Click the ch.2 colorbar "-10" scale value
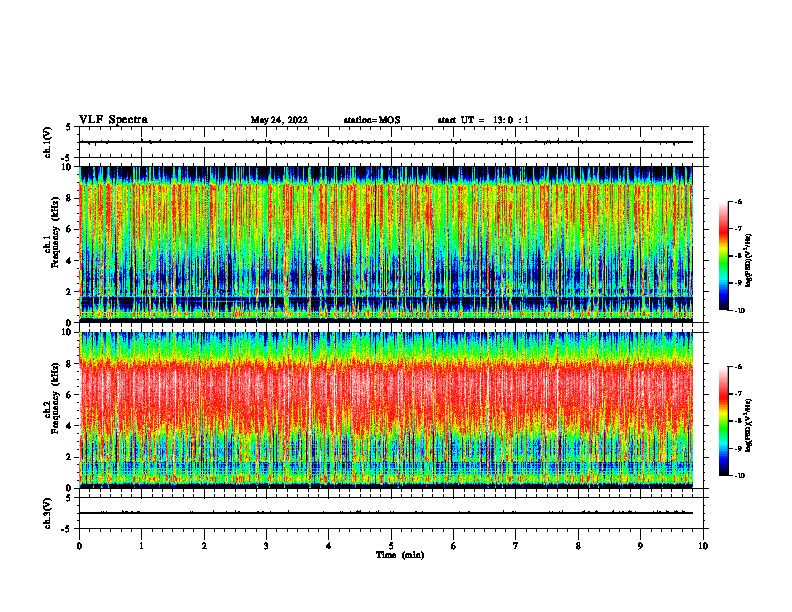Image resolution: width=792 pixels, height=612 pixels. tap(740, 475)
